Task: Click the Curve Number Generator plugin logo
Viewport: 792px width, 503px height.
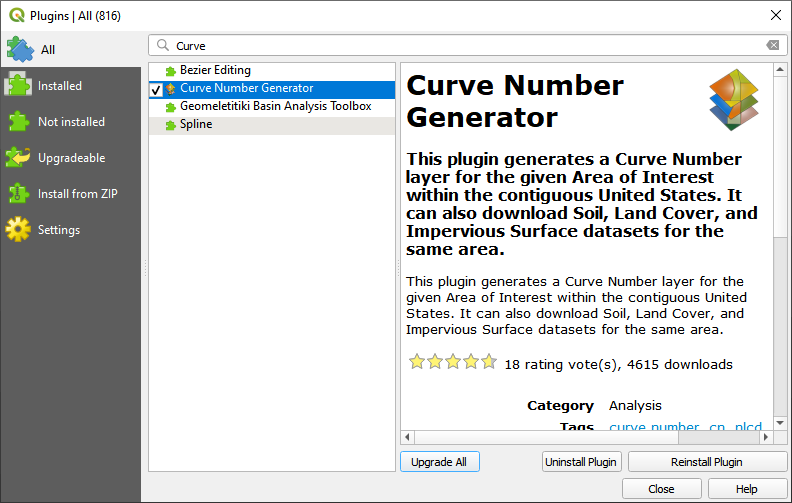Action: pos(734,101)
